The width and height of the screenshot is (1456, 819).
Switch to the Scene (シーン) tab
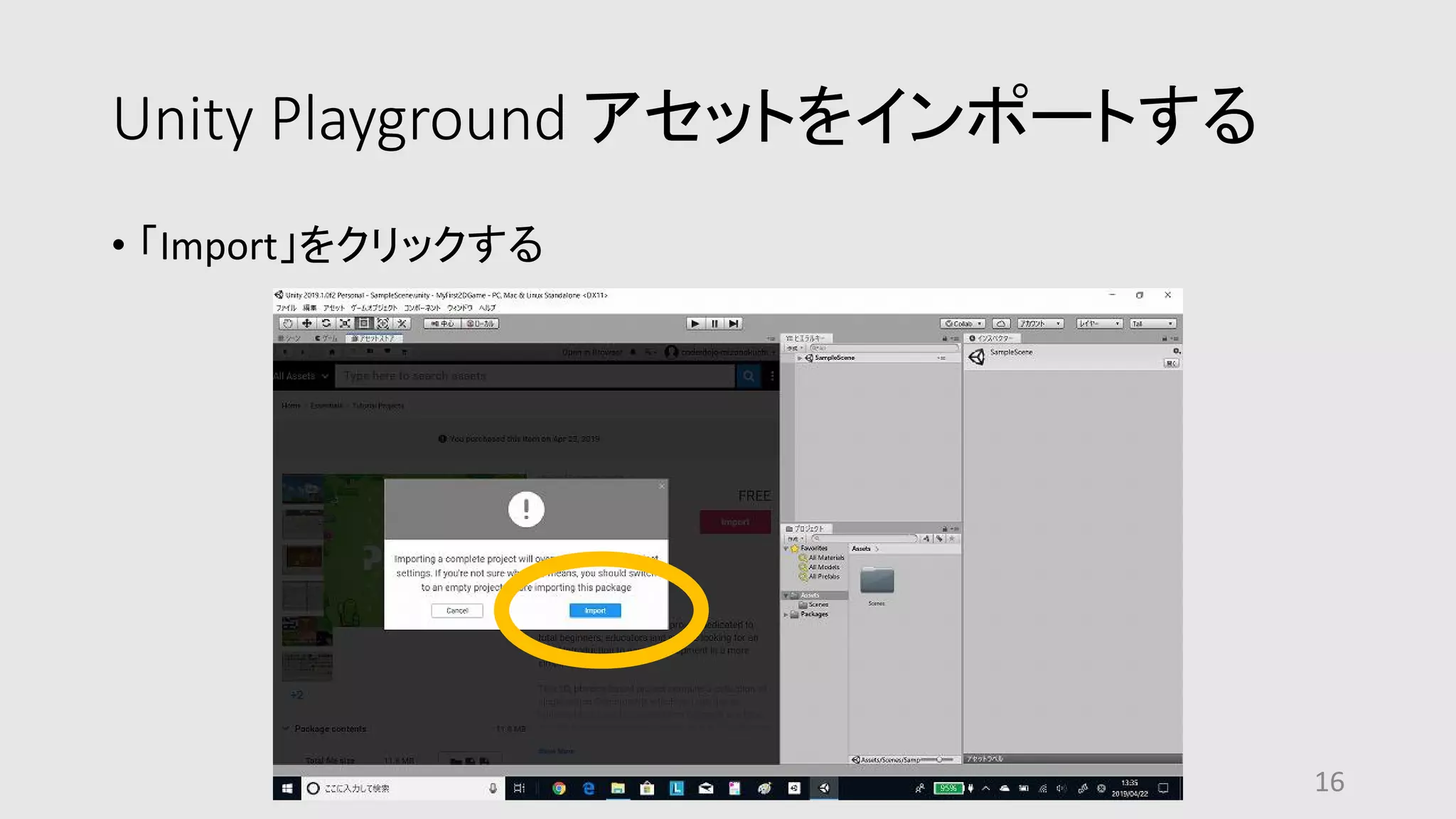pos(290,338)
